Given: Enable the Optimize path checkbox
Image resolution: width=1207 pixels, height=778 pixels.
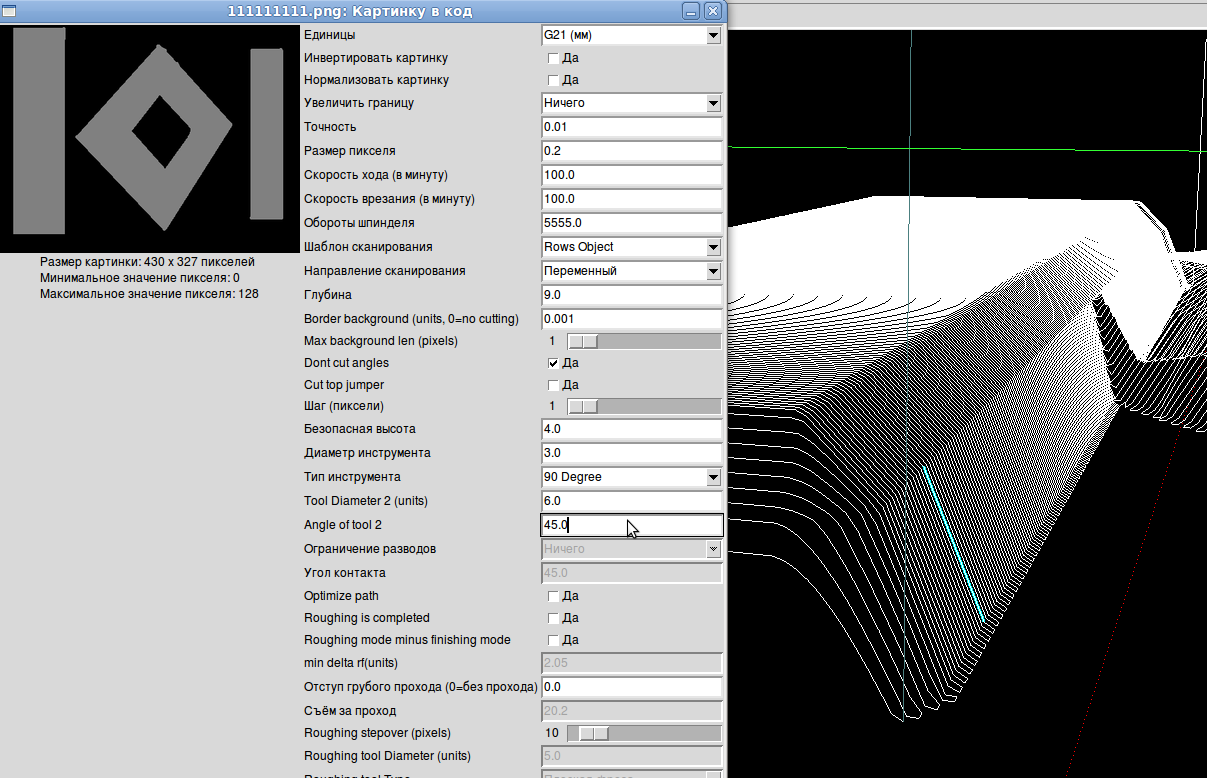Looking at the screenshot, I should 553,596.
